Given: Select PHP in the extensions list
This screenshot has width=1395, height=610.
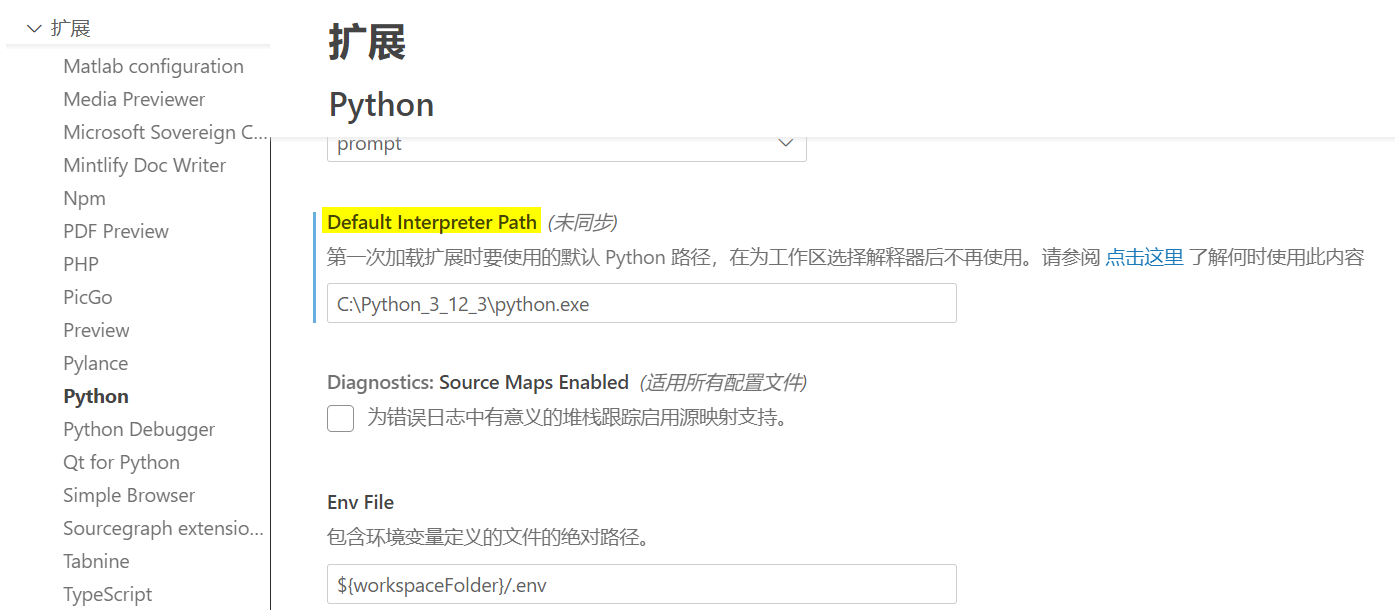Looking at the screenshot, I should tap(81, 264).
